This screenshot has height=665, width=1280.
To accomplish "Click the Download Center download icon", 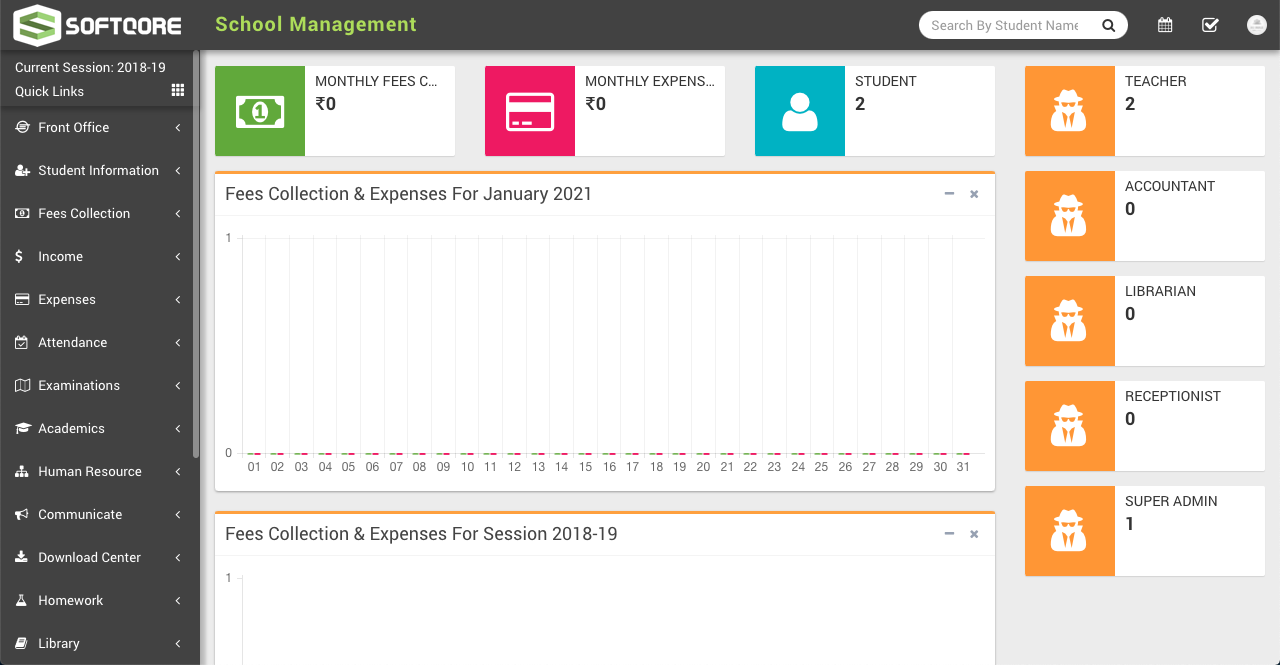I will point(22,557).
